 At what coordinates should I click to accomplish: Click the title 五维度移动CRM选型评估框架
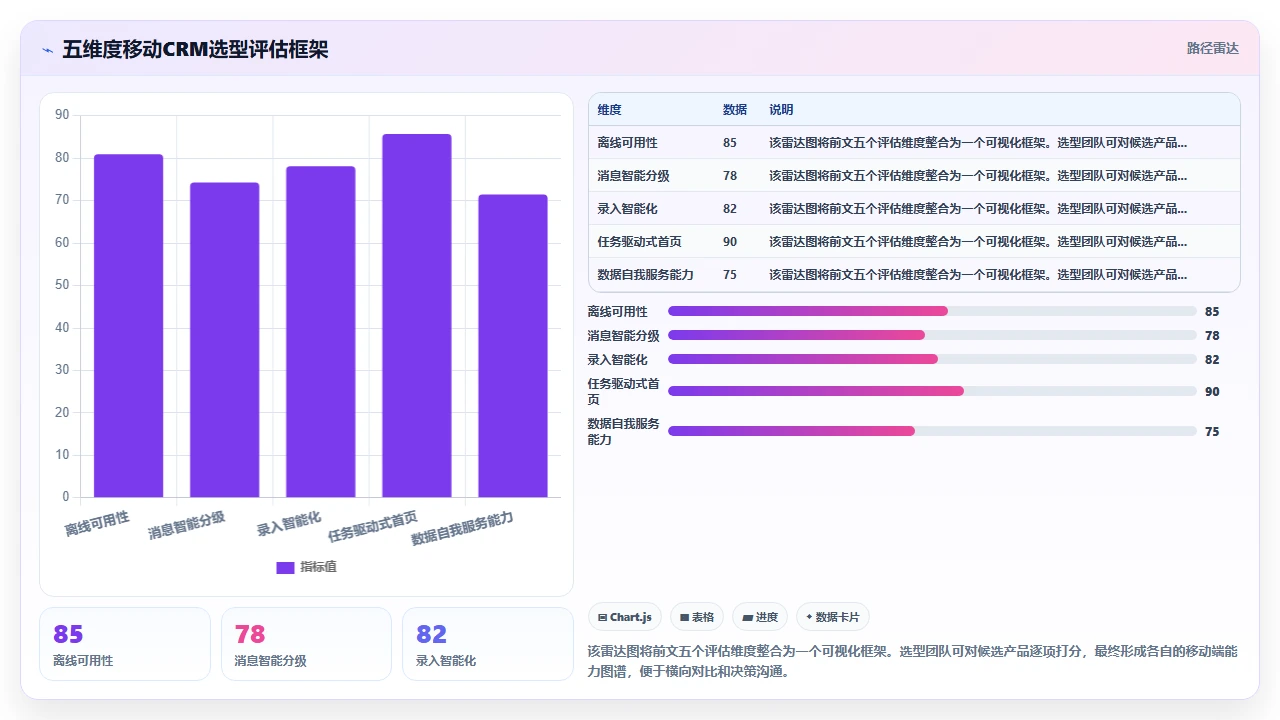195,49
